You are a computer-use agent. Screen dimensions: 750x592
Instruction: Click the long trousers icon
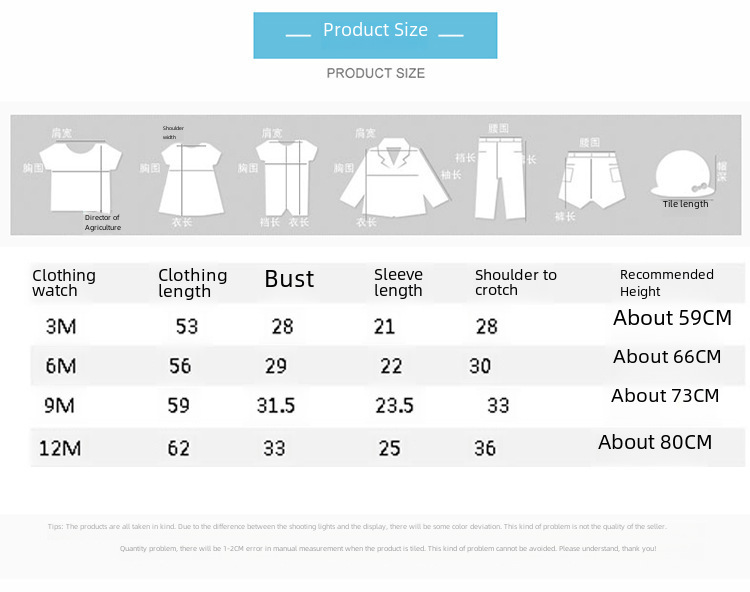(500, 178)
